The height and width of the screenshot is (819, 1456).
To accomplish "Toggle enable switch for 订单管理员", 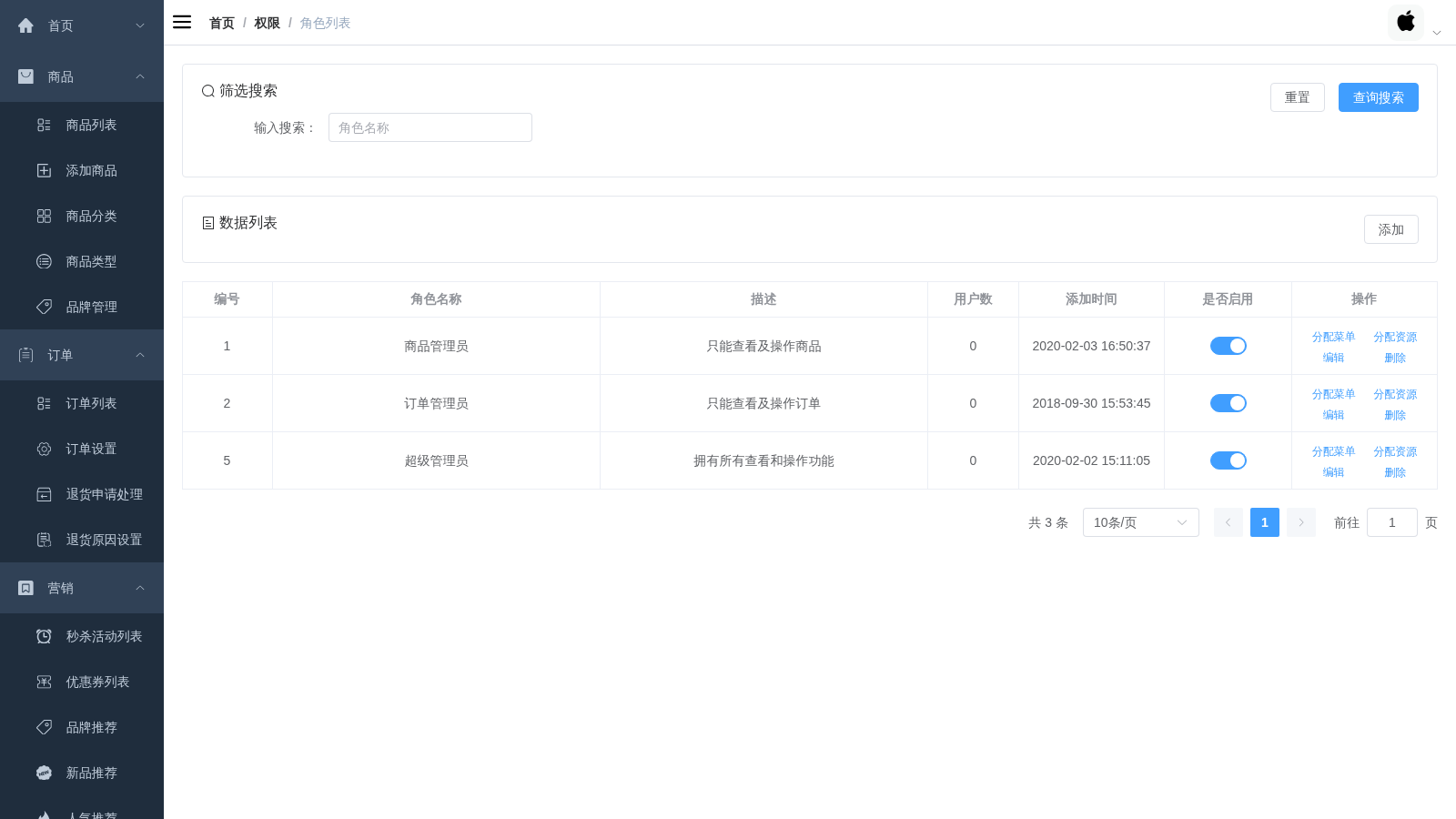I will (x=1228, y=403).
